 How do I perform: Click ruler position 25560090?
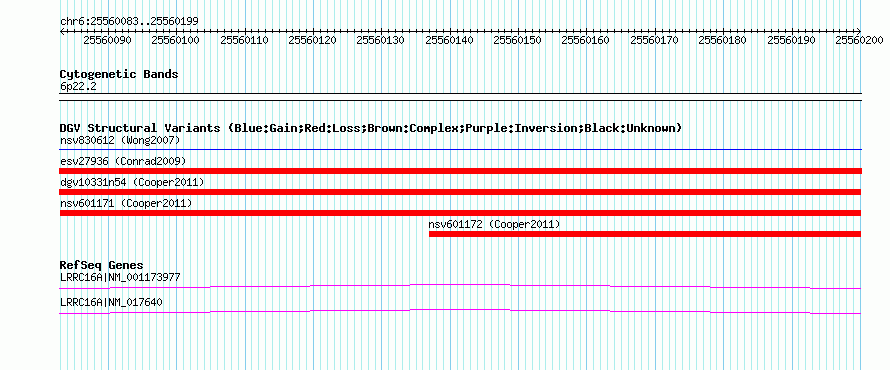pyautogui.click(x=106, y=40)
